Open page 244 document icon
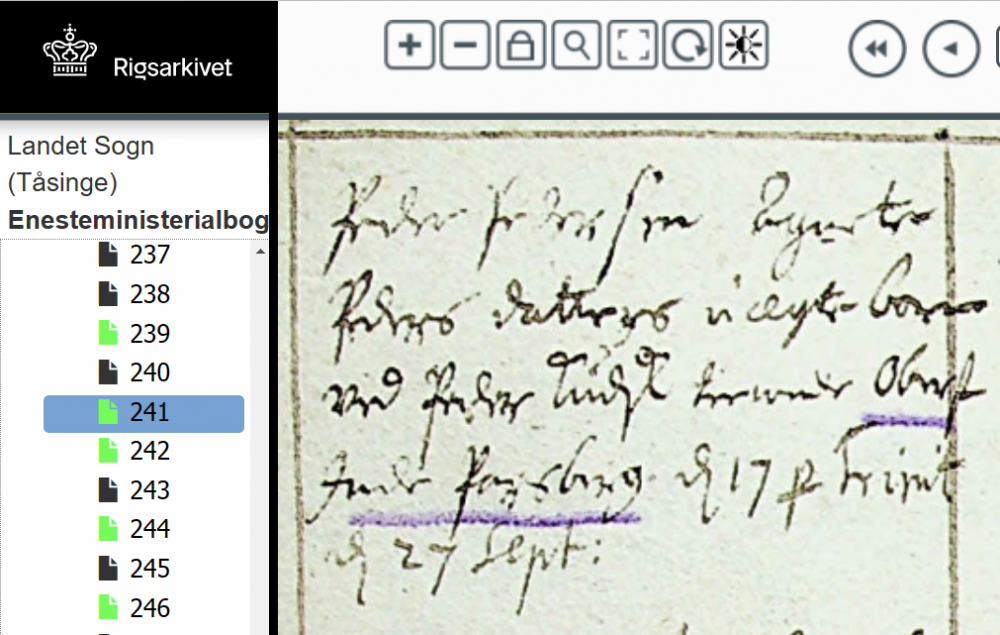This screenshot has width=1000, height=635. [x=108, y=529]
